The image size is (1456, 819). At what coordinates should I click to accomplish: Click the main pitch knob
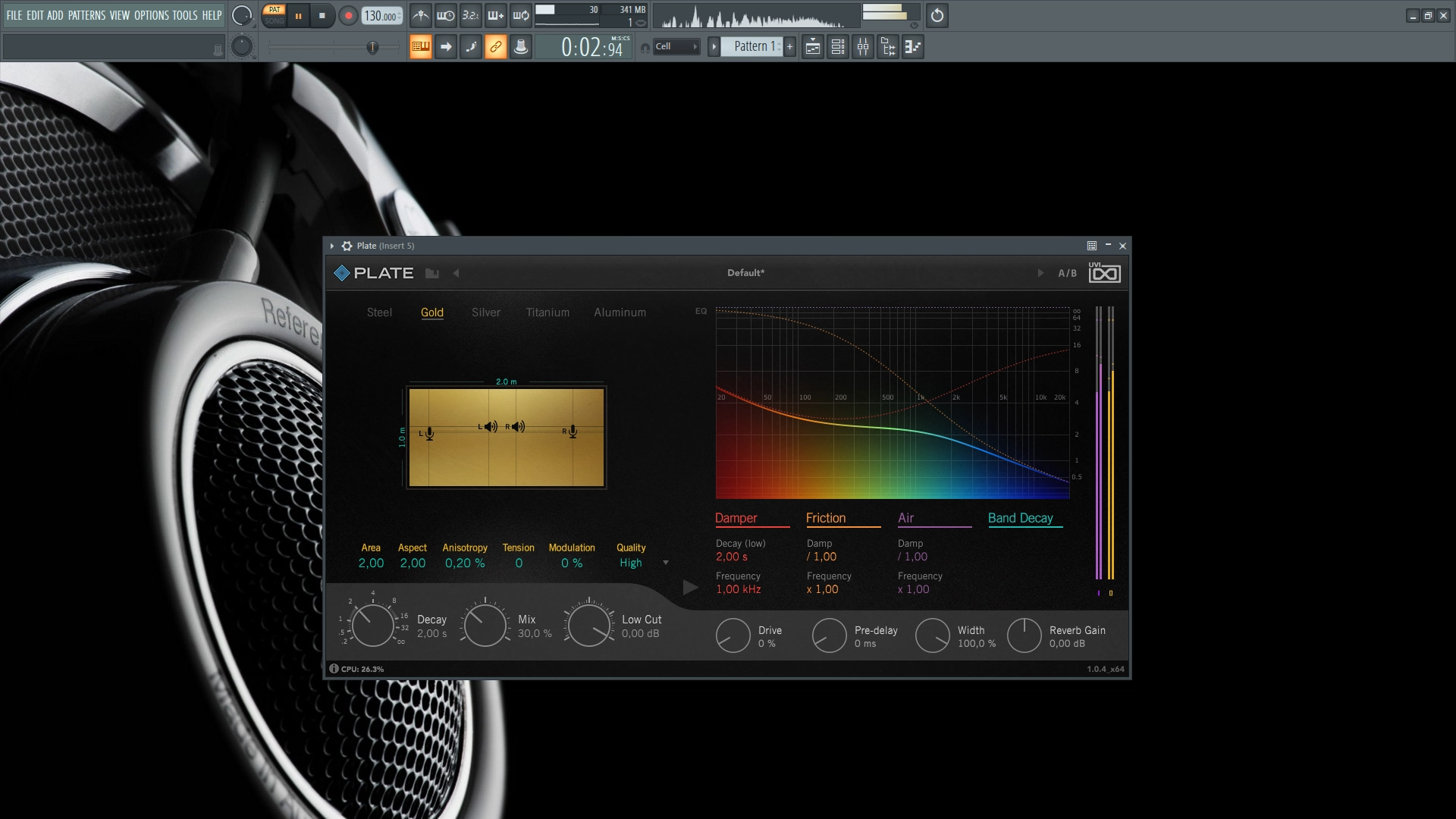tap(241, 47)
